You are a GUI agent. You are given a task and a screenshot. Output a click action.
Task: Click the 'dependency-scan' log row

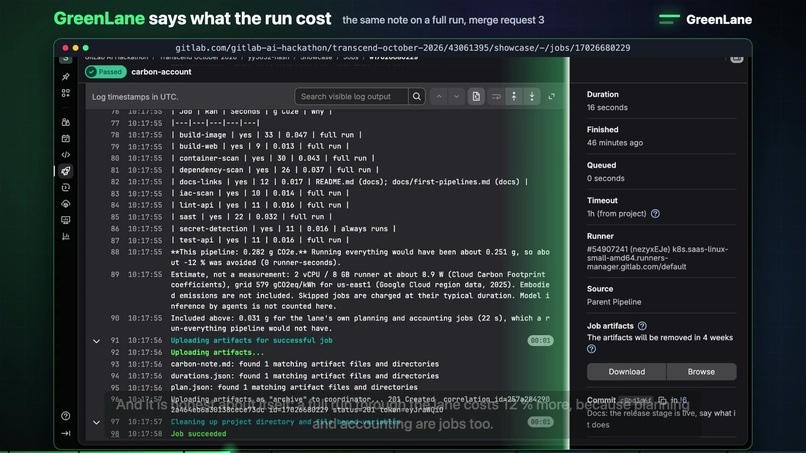[x=275, y=170]
